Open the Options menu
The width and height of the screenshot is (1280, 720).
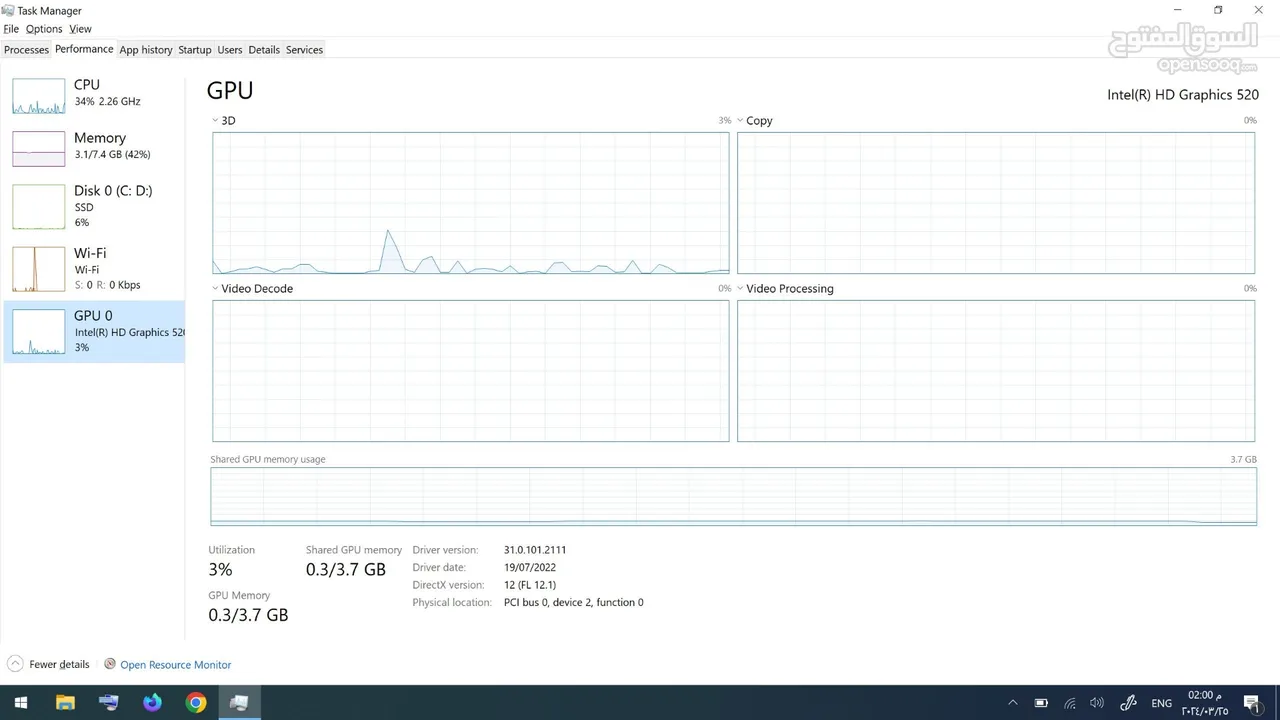(44, 29)
